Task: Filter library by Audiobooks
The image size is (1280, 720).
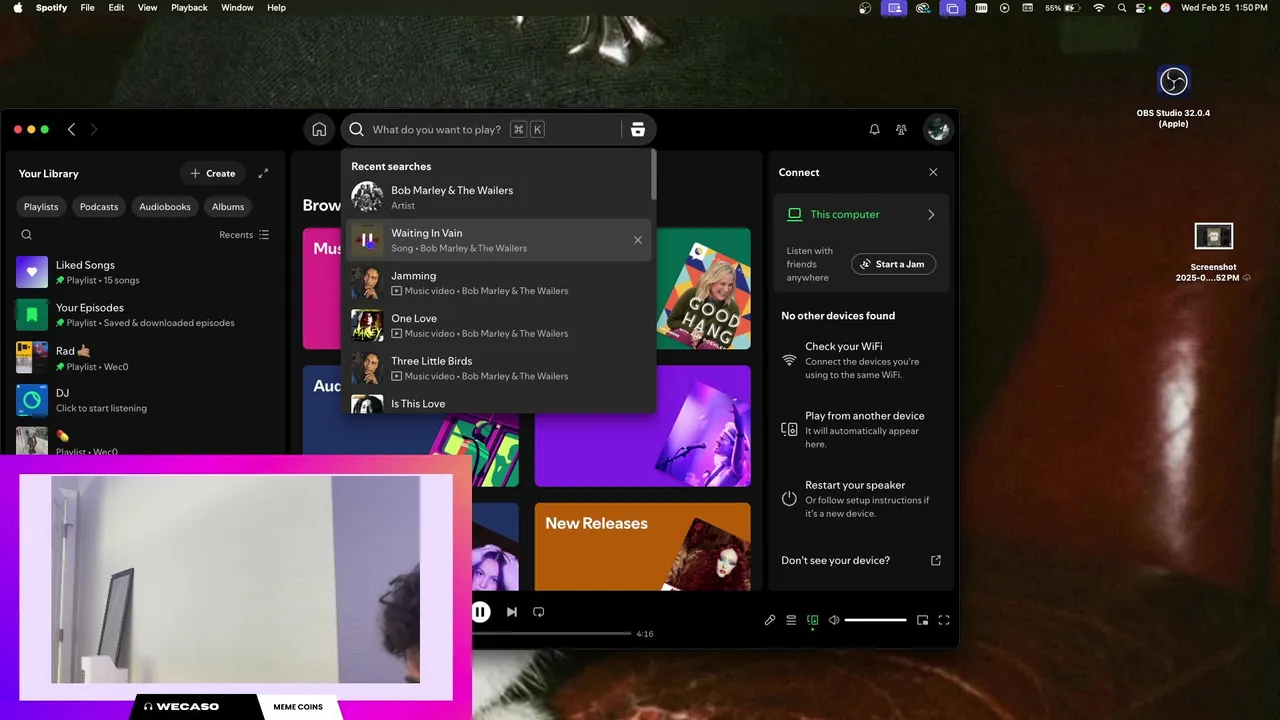Action: tap(165, 206)
